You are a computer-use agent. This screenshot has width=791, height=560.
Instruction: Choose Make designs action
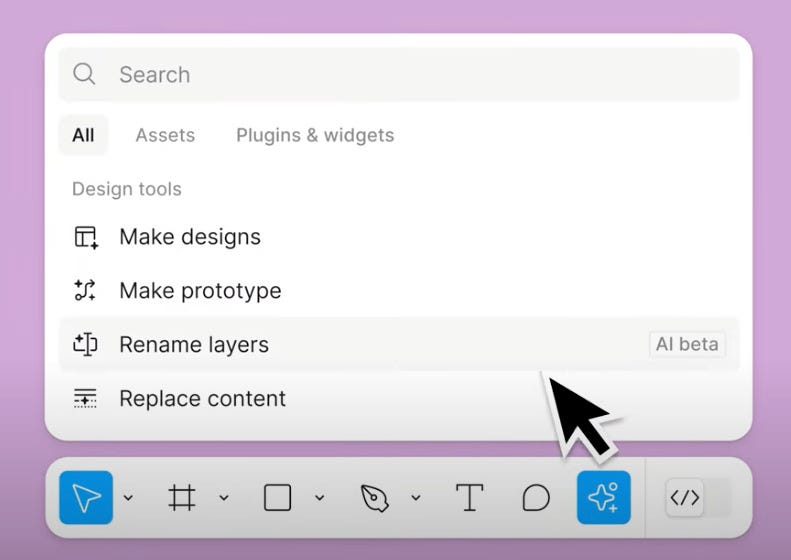point(399,237)
